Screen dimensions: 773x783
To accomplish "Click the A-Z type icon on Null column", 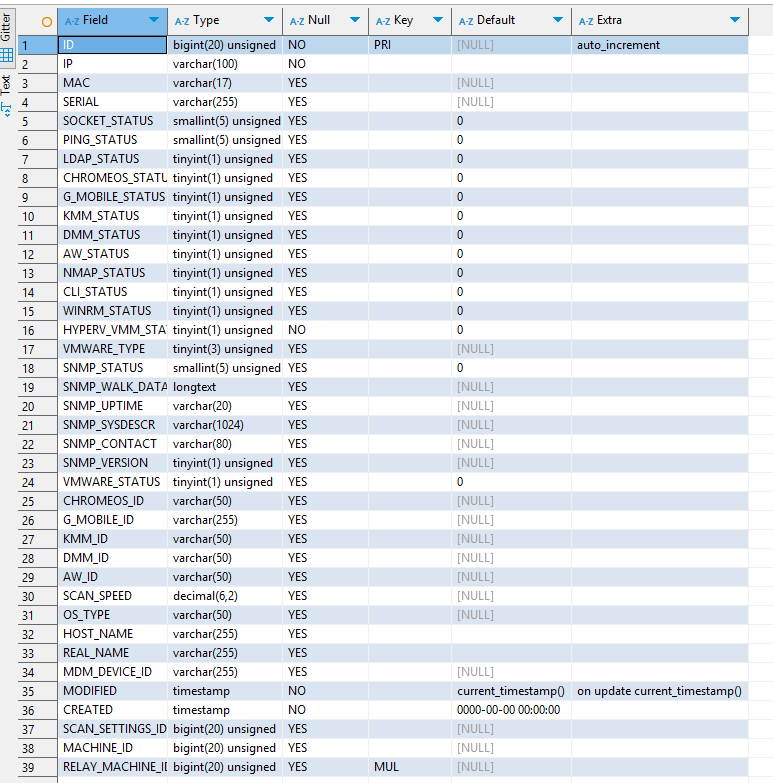I will point(297,21).
